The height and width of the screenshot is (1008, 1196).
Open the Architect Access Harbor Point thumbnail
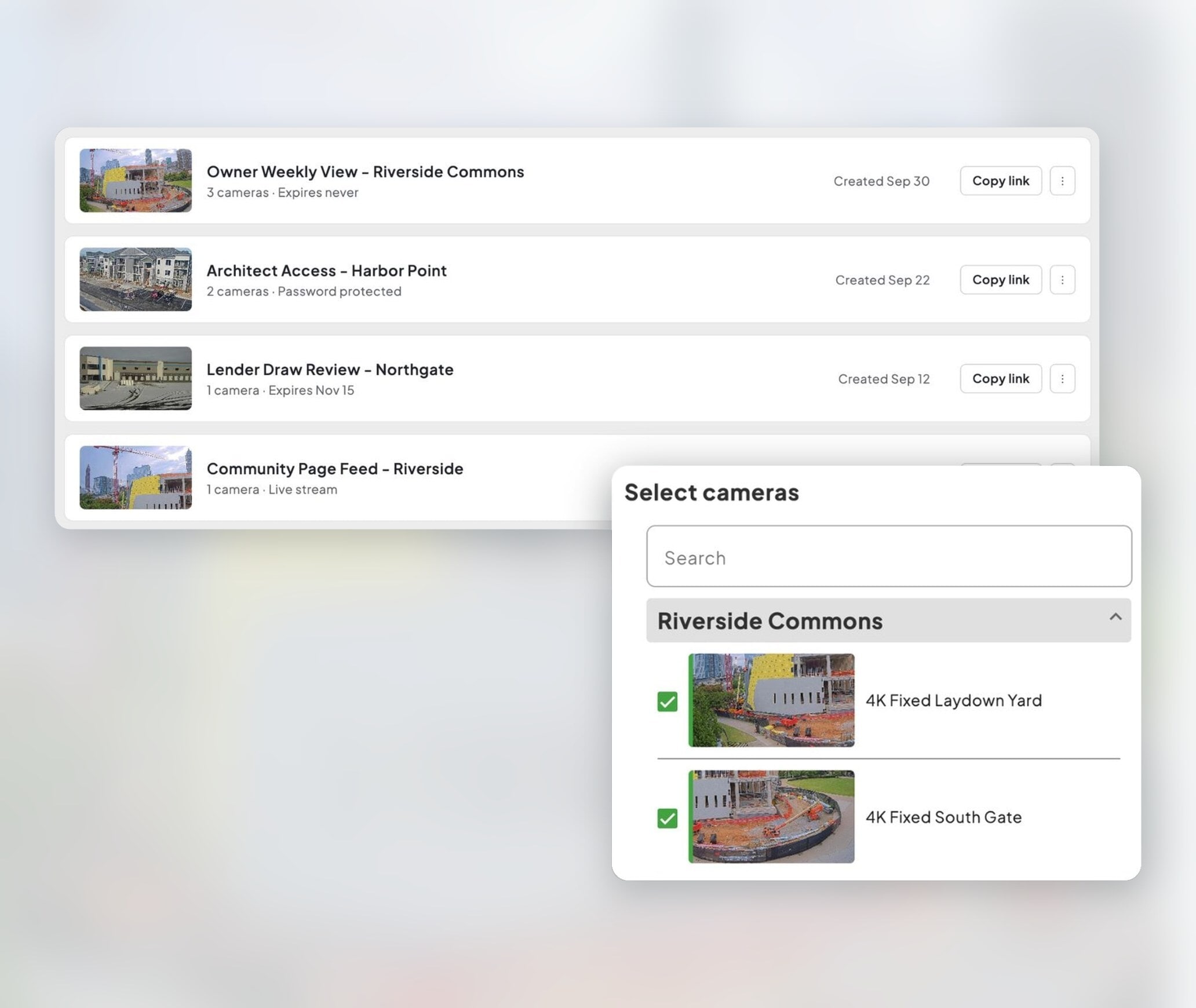(136, 280)
